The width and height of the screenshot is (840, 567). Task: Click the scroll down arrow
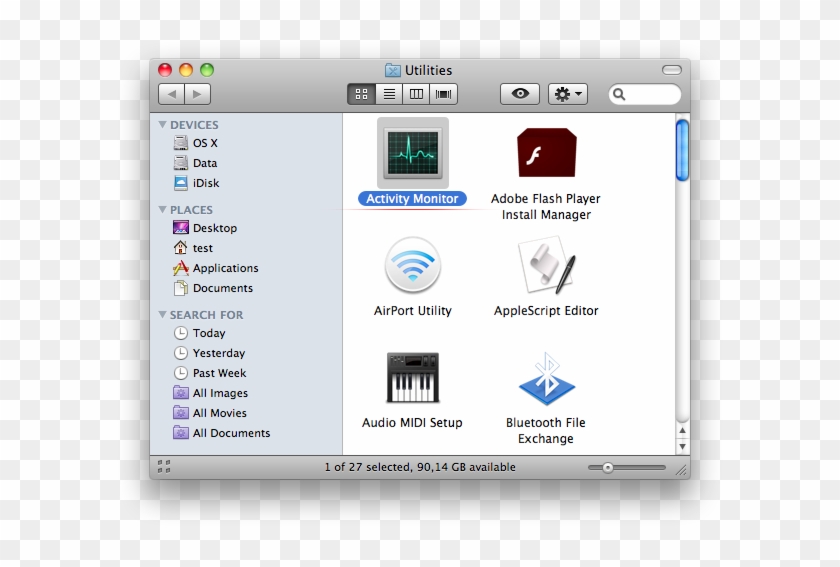pyautogui.click(x=682, y=446)
